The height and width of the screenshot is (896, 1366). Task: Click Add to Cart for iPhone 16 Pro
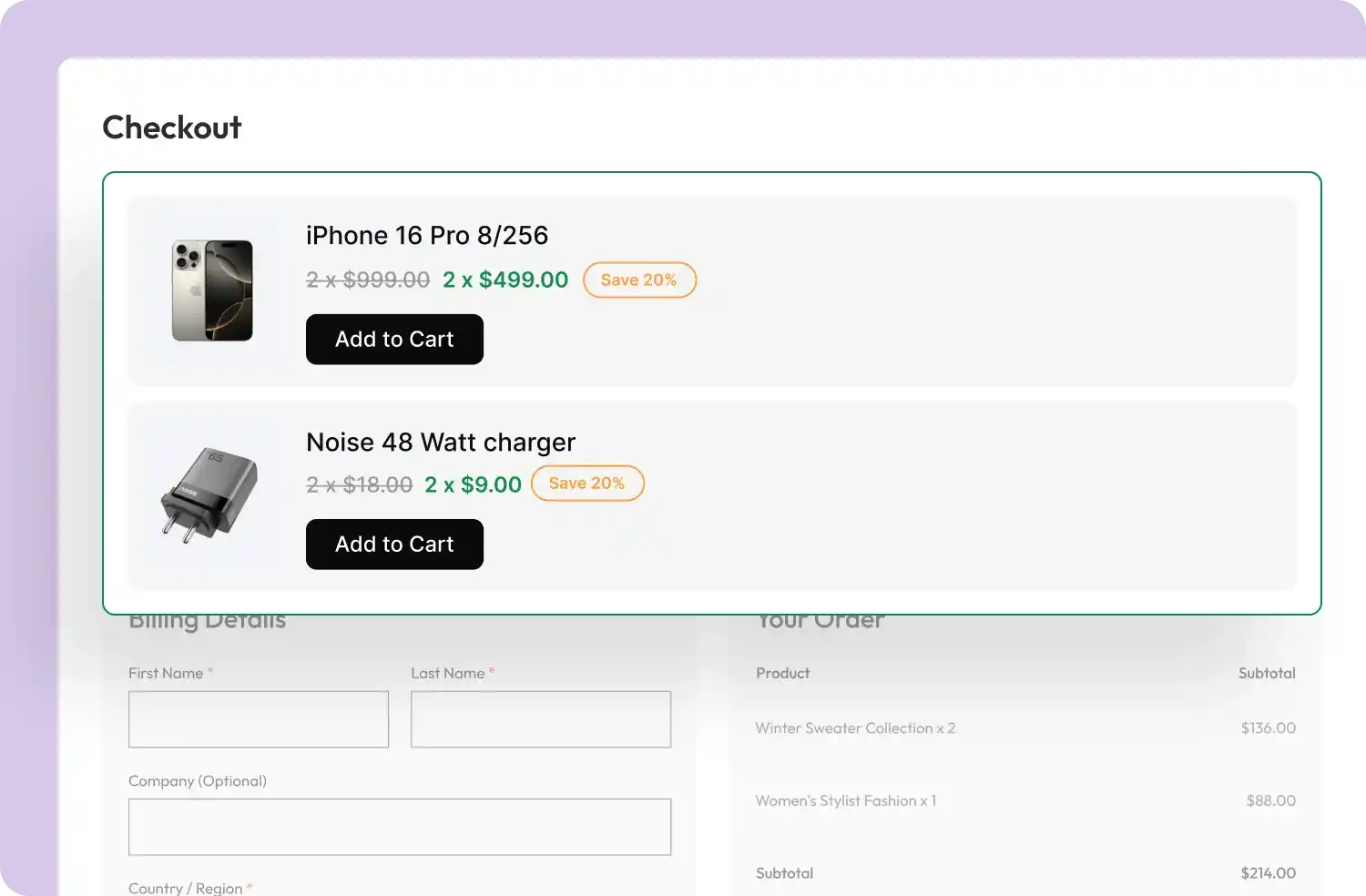click(394, 339)
